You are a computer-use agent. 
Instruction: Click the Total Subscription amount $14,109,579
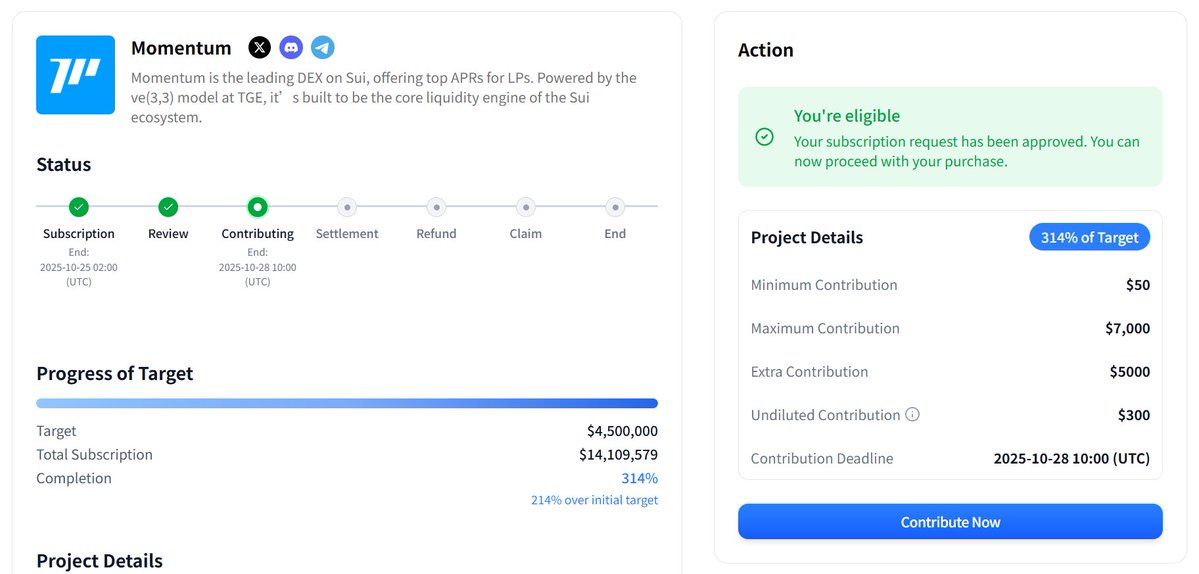point(618,455)
